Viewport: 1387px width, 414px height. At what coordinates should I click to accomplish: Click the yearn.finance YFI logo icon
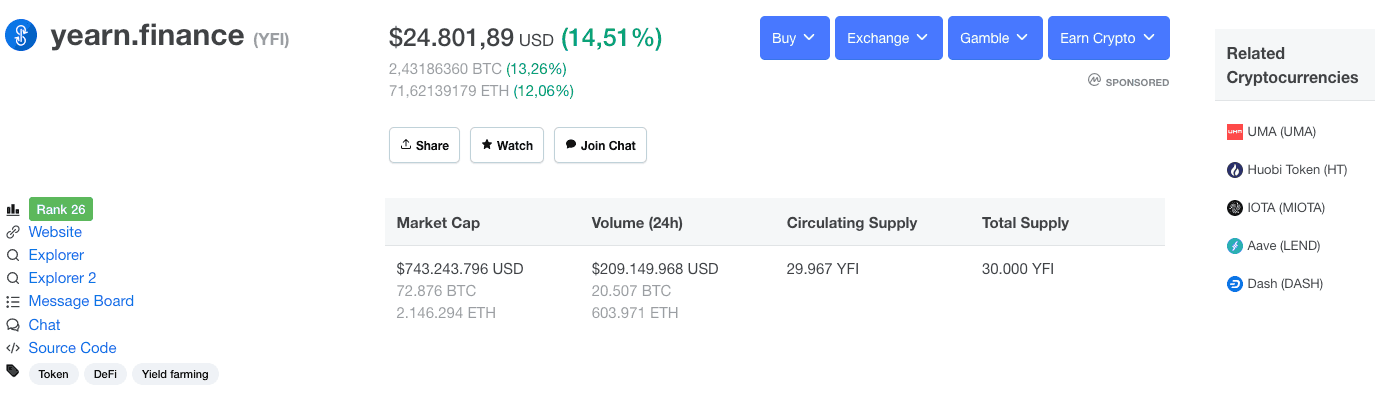point(21,37)
